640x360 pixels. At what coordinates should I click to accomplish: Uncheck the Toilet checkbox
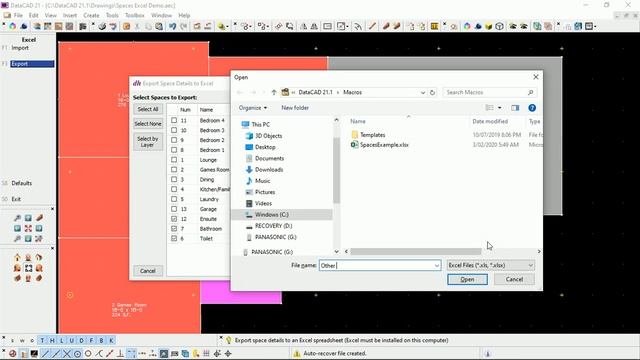click(174, 238)
